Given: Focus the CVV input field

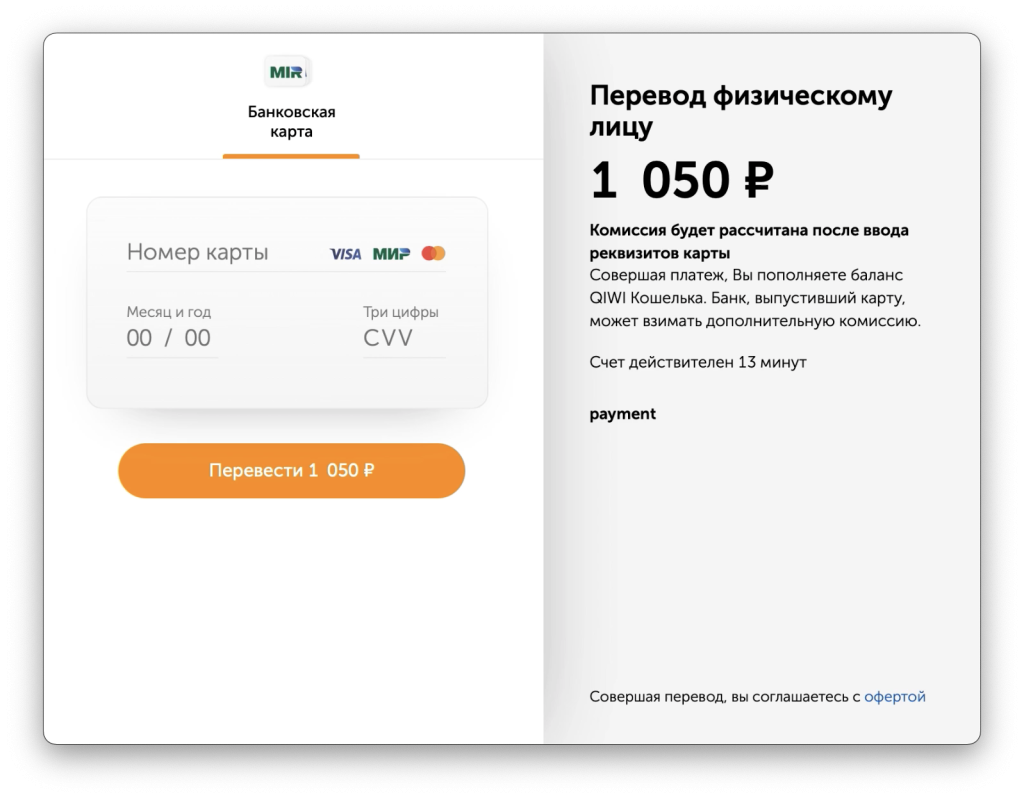Looking at the screenshot, I should click(x=402, y=338).
